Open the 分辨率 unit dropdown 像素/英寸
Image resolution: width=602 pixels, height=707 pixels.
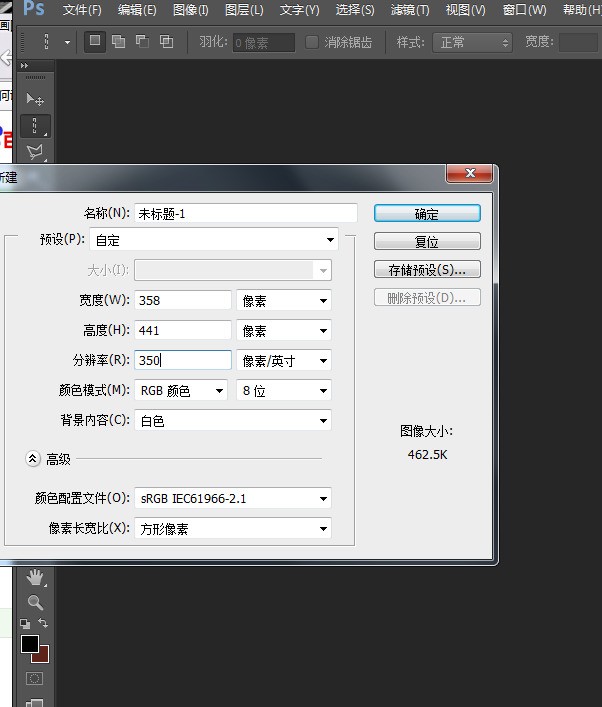(x=284, y=361)
